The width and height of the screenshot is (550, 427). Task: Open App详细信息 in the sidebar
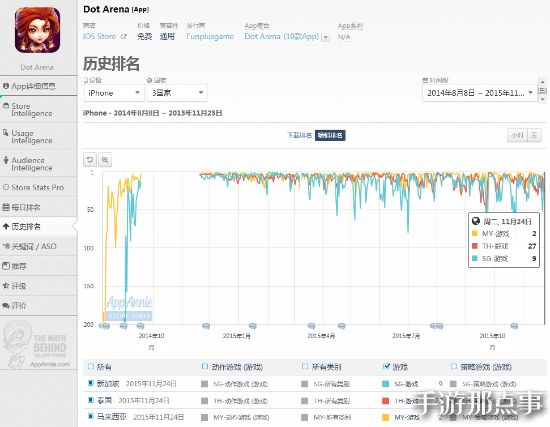pos(38,86)
